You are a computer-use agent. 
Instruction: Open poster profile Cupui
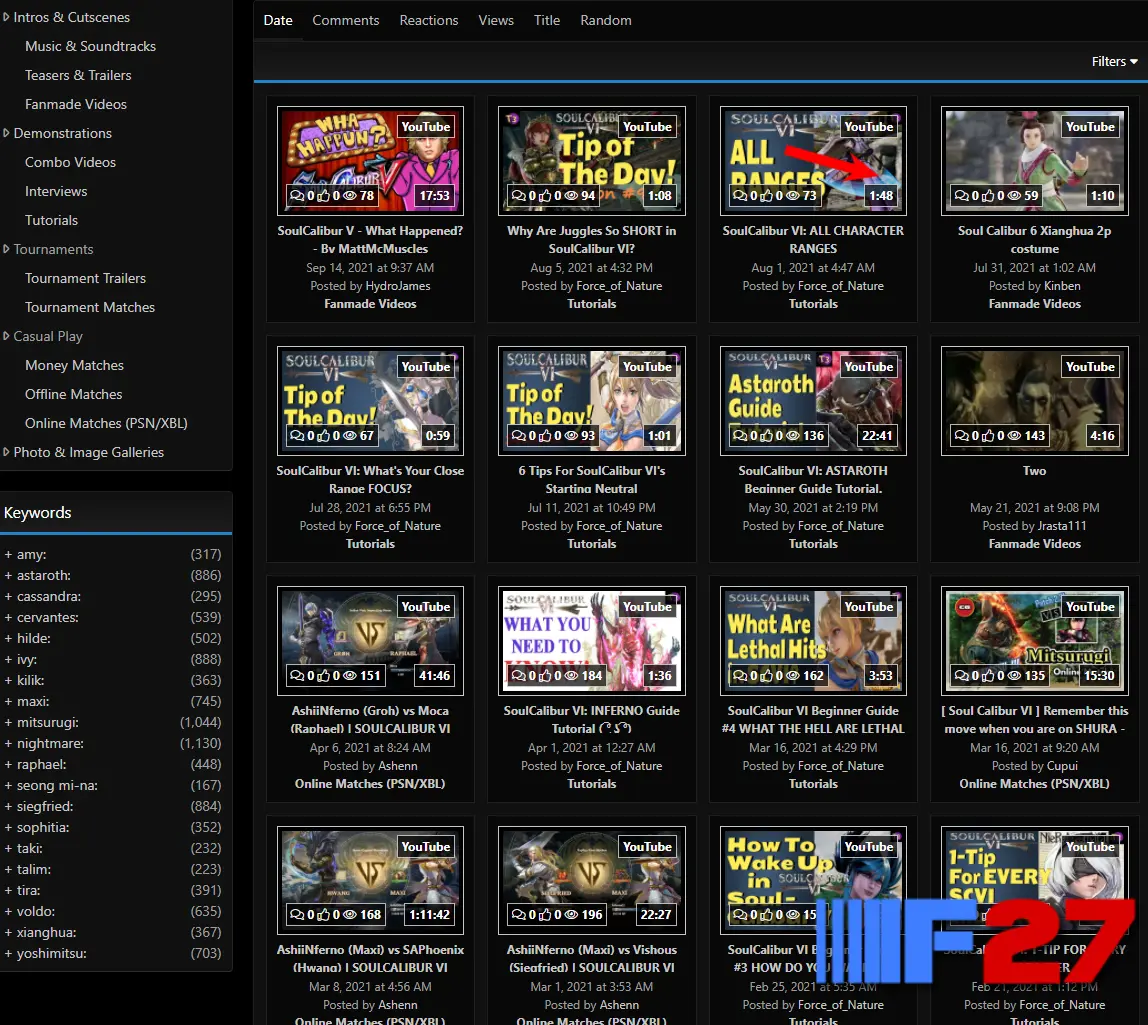pyautogui.click(x=1062, y=767)
